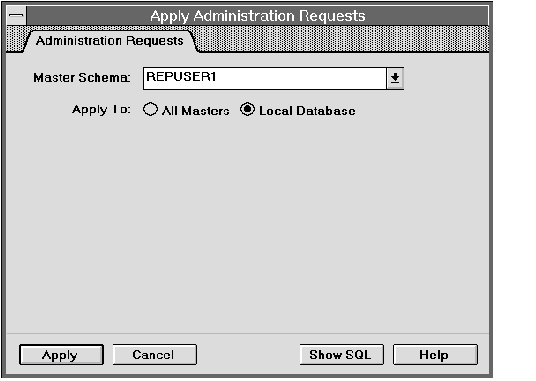Click the All Masters option label
Viewport: 536px width, 381px height.
[196, 111]
